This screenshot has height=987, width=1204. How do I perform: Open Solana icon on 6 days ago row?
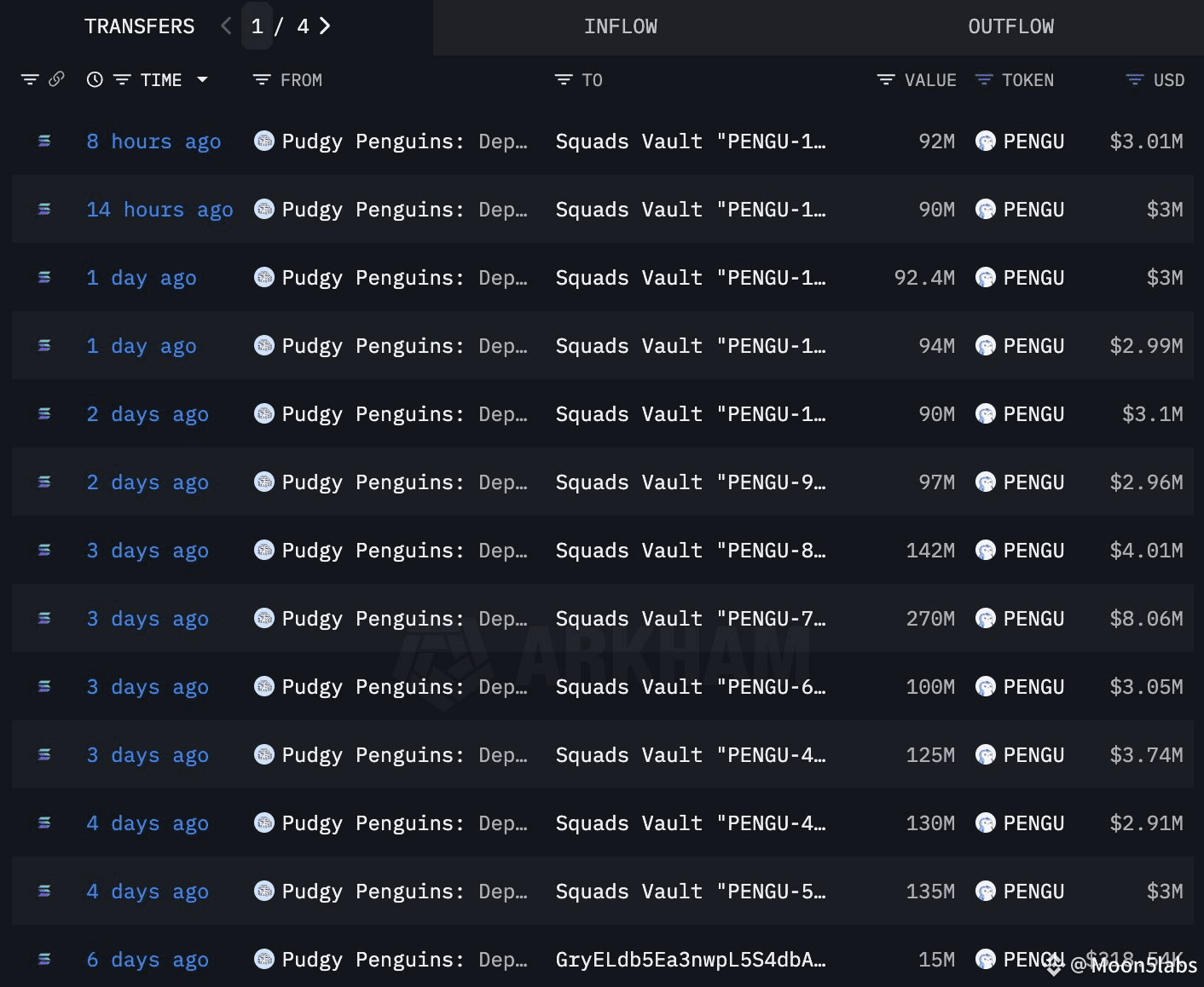[x=44, y=960]
